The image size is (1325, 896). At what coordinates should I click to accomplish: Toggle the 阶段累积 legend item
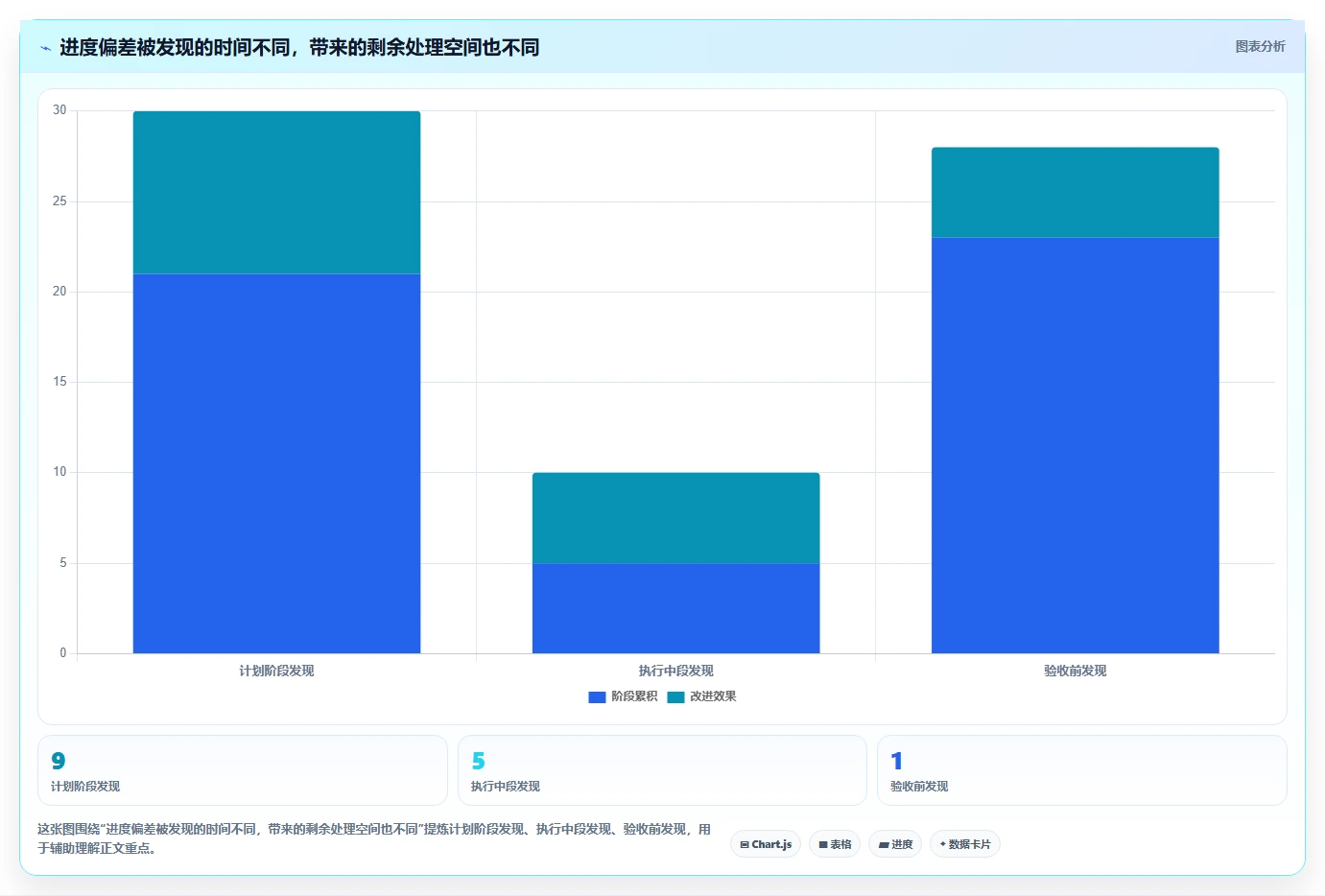coord(623,696)
